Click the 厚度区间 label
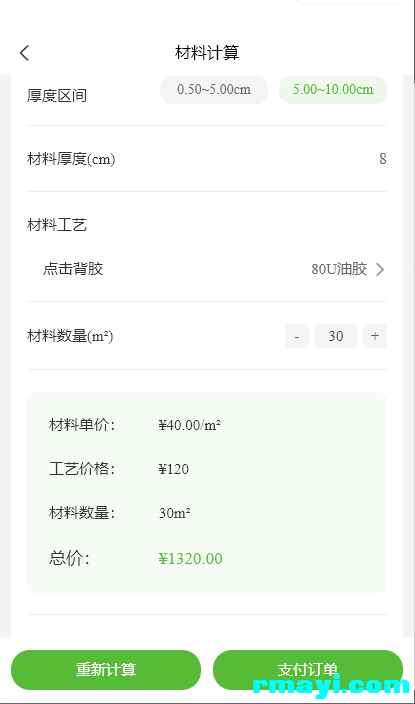The image size is (415, 704). pyautogui.click(x=57, y=96)
